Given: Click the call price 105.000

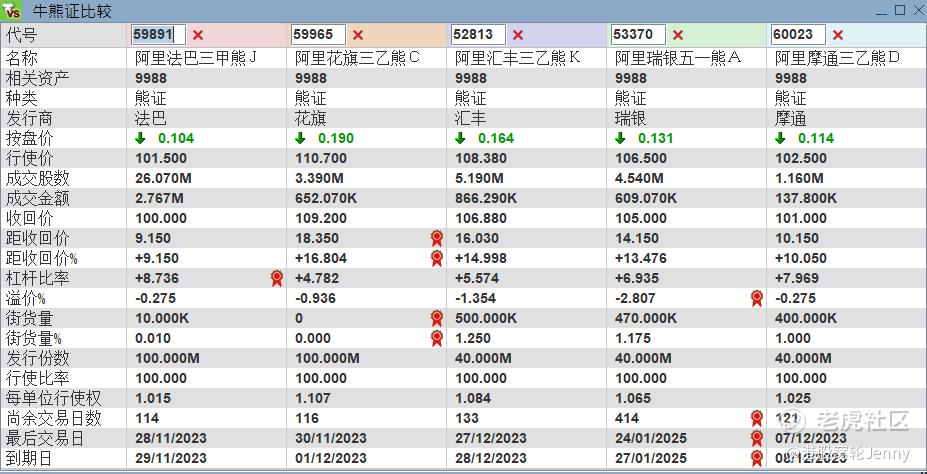Looking at the screenshot, I should pyautogui.click(x=641, y=218).
